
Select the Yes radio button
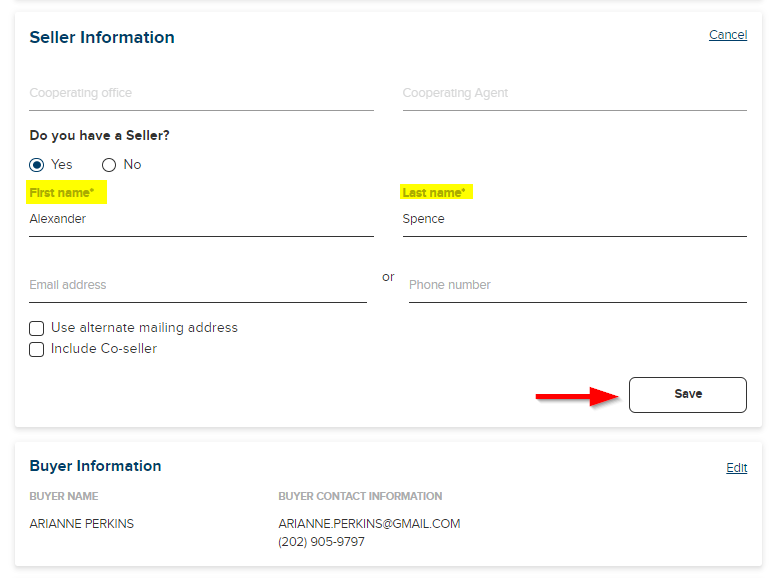click(x=37, y=165)
